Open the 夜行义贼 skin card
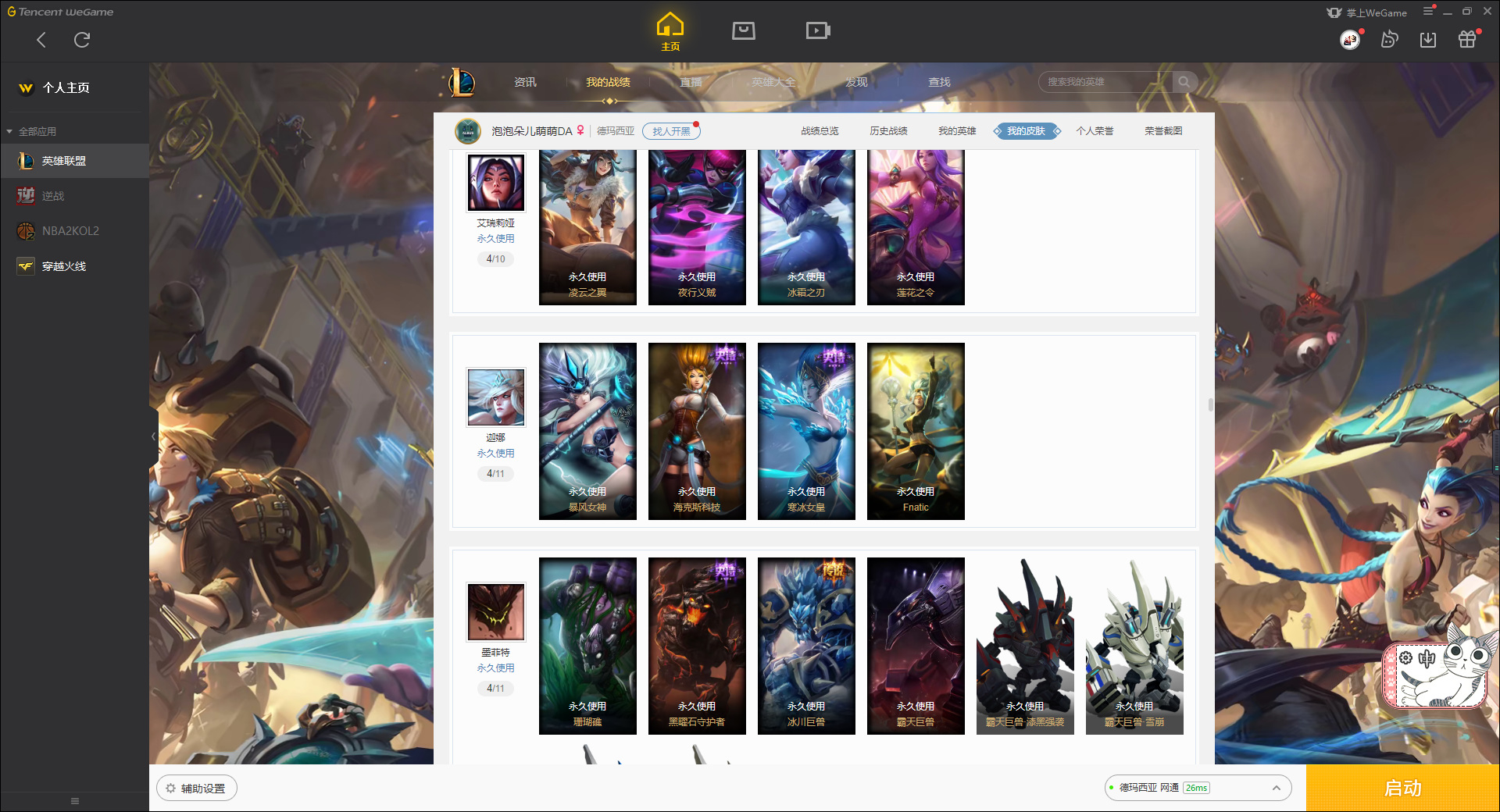The image size is (1500, 812). pyautogui.click(x=697, y=227)
